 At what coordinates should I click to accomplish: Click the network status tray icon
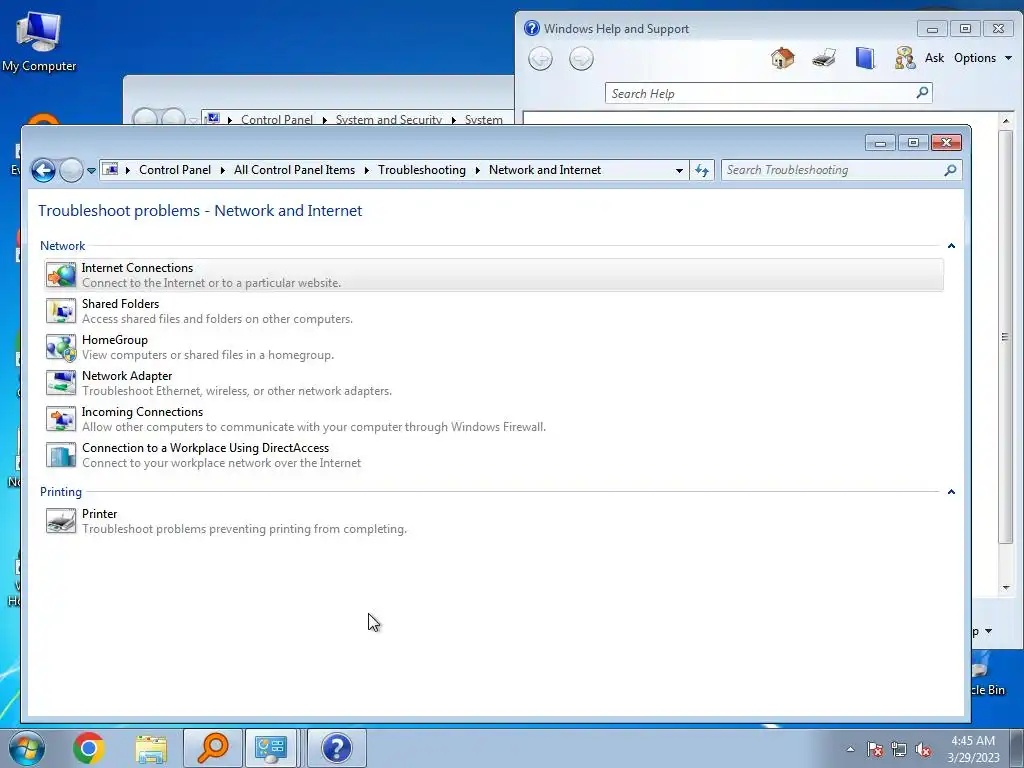(x=899, y=749)
